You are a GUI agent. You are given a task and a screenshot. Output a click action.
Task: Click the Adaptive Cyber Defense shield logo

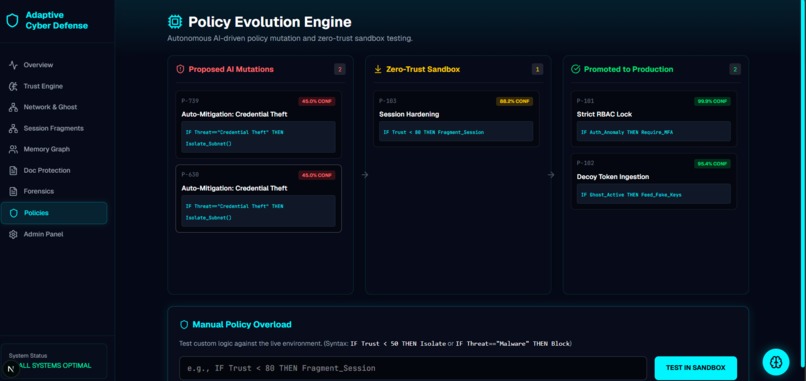click(x=12, y=21)
